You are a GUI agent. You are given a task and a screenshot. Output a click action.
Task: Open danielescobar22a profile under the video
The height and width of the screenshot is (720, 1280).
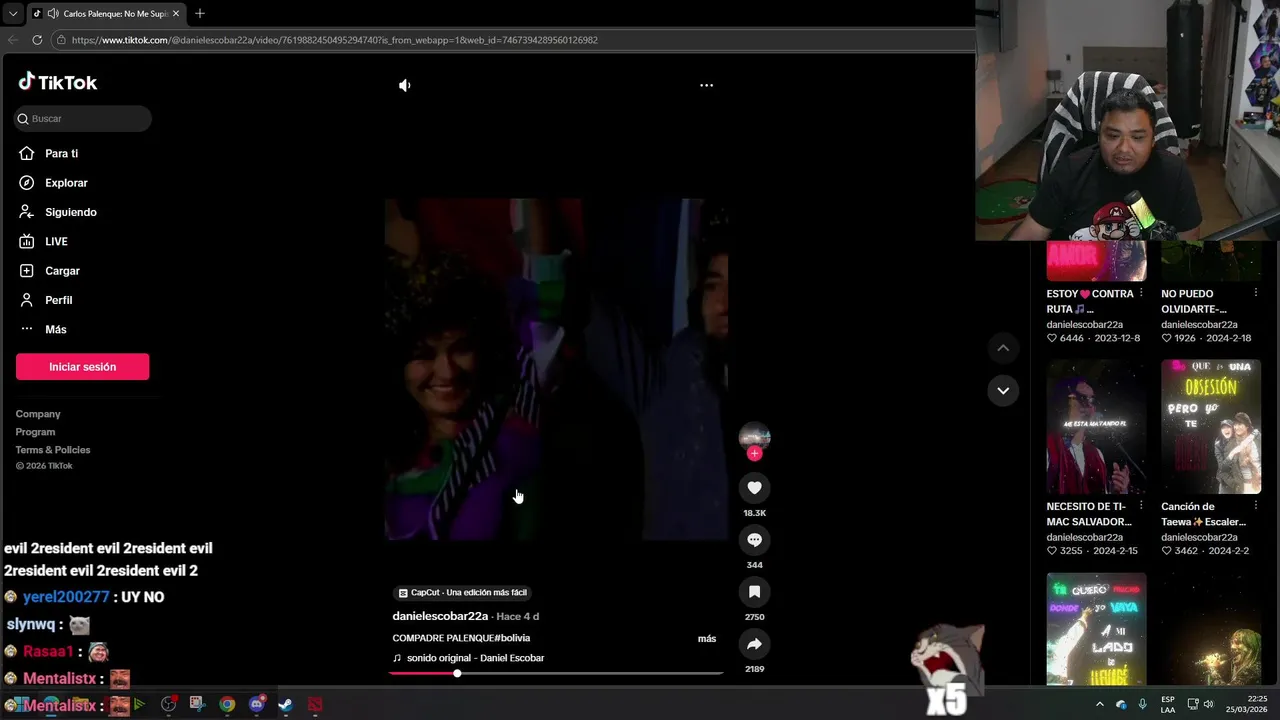tap(440, 616)
